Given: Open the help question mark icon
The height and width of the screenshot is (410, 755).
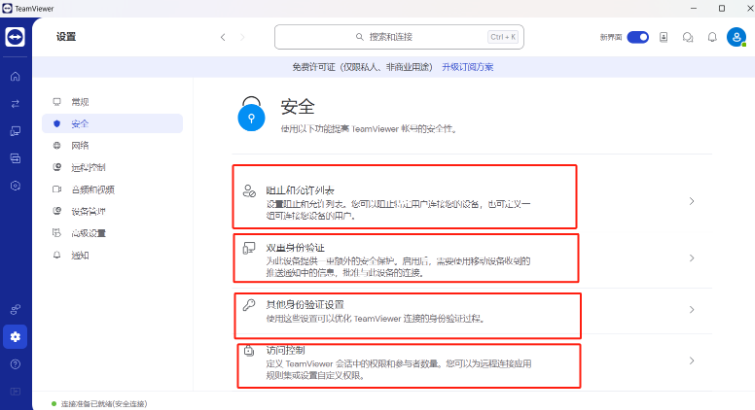Looking at the screenshot, I should [x=15, y=364].
